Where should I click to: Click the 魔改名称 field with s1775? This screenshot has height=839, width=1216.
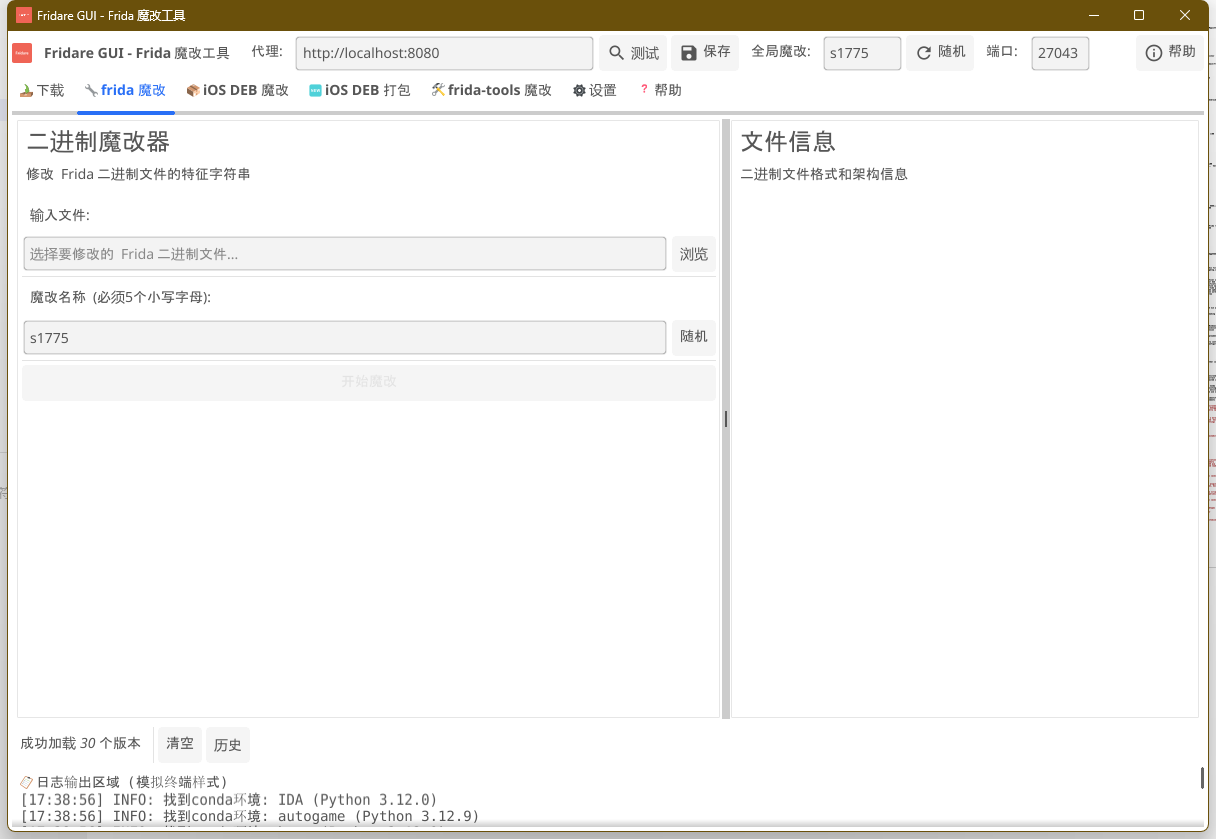click(345, 338)
